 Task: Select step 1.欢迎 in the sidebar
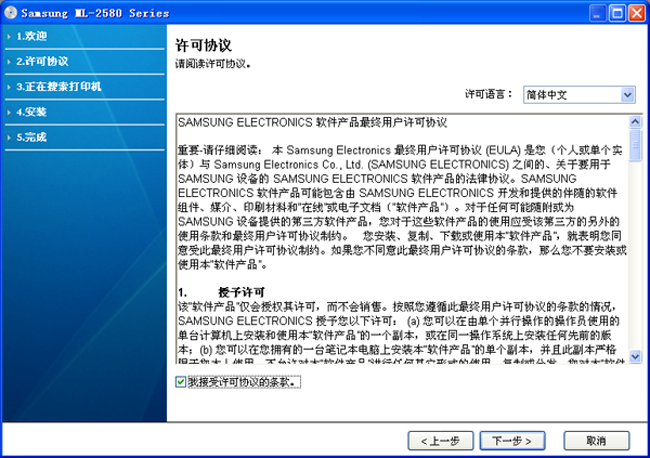(x=32, y=36)
